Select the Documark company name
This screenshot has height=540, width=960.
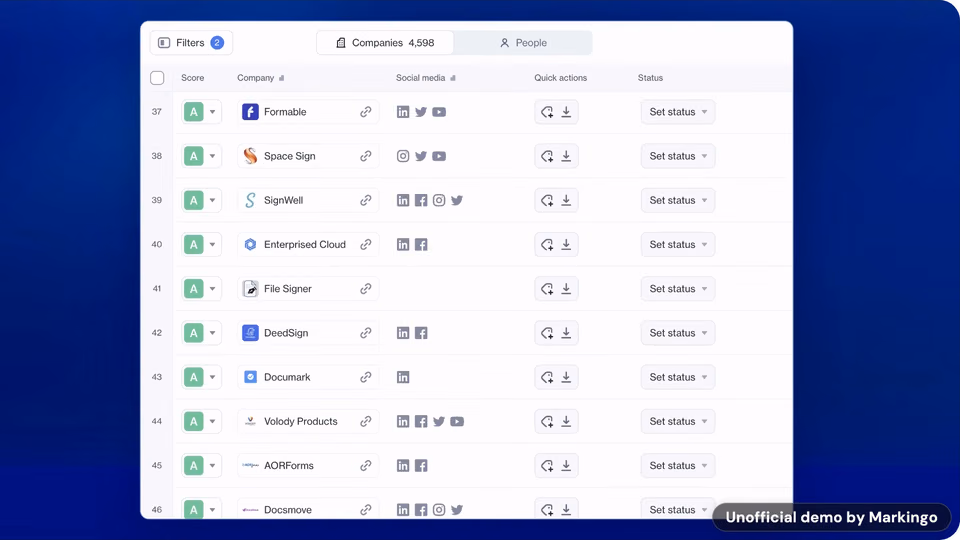coord(287,377)
